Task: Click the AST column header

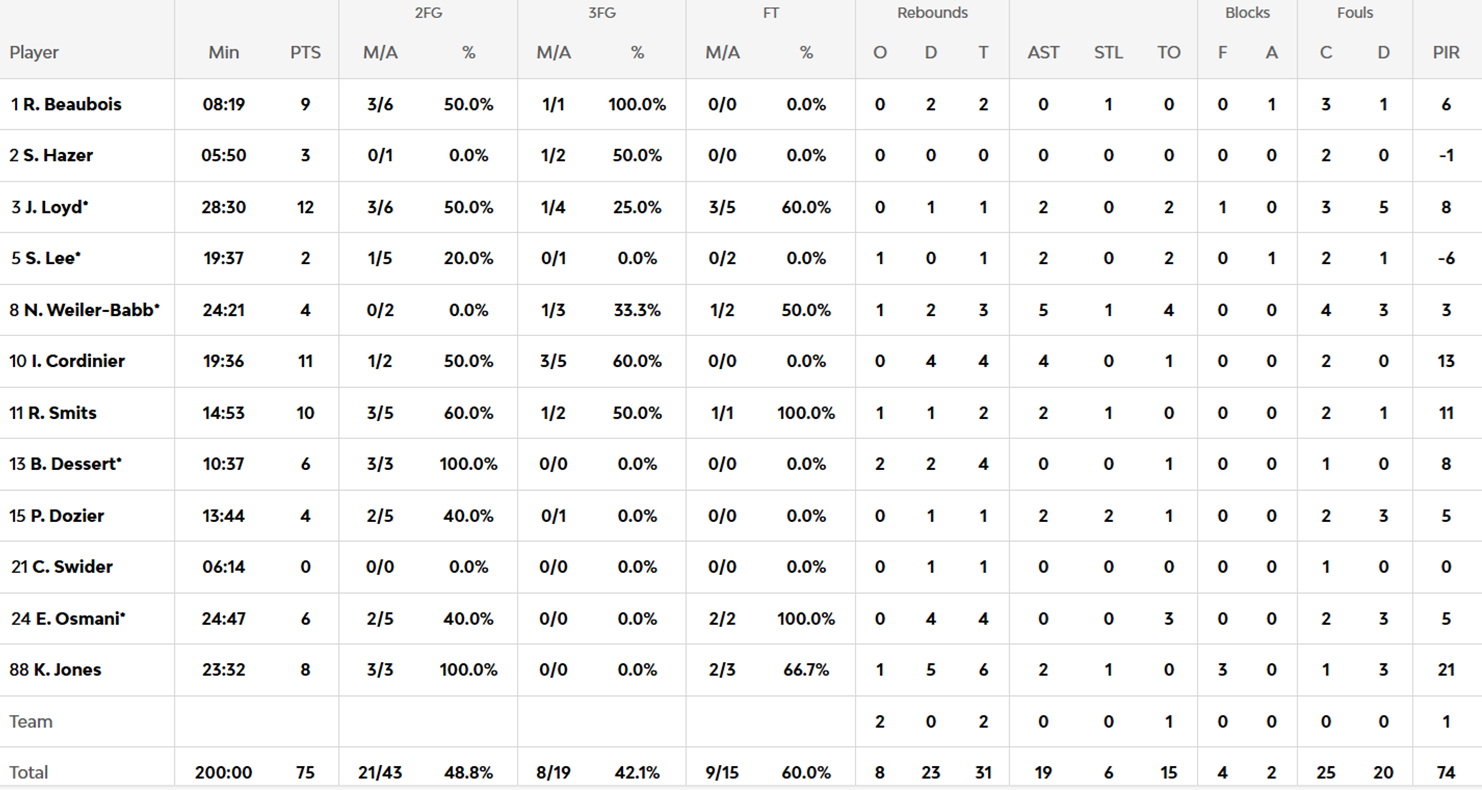Action: [x=1043, y=53]
